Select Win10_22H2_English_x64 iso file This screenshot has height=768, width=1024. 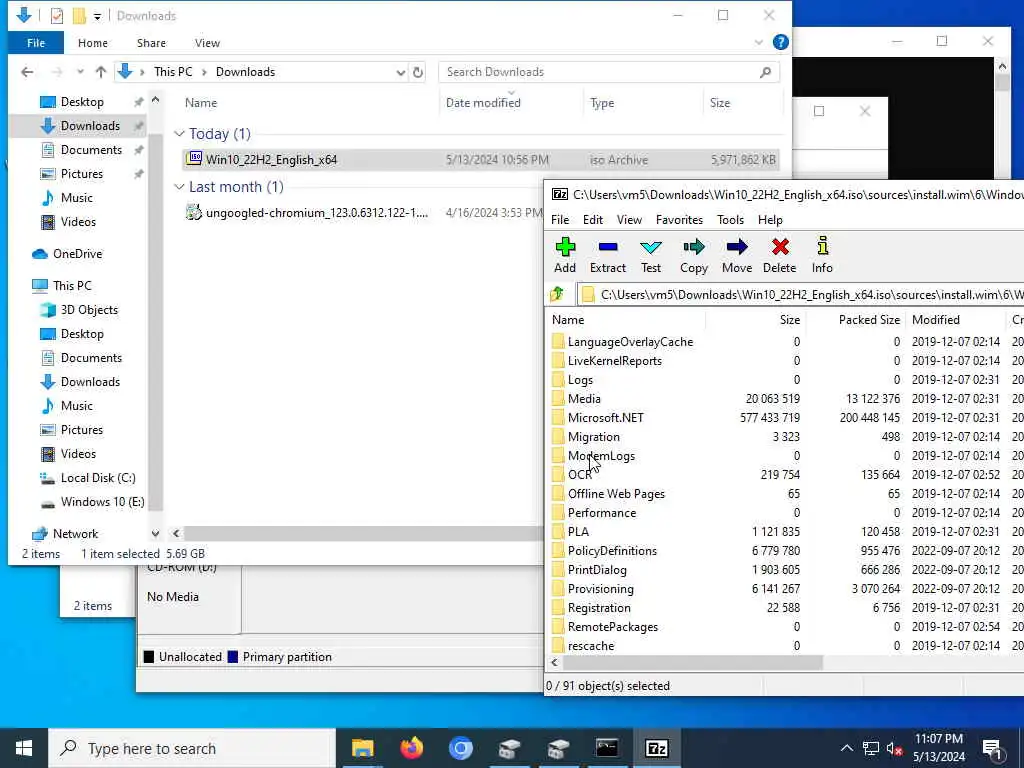[481, 160]
